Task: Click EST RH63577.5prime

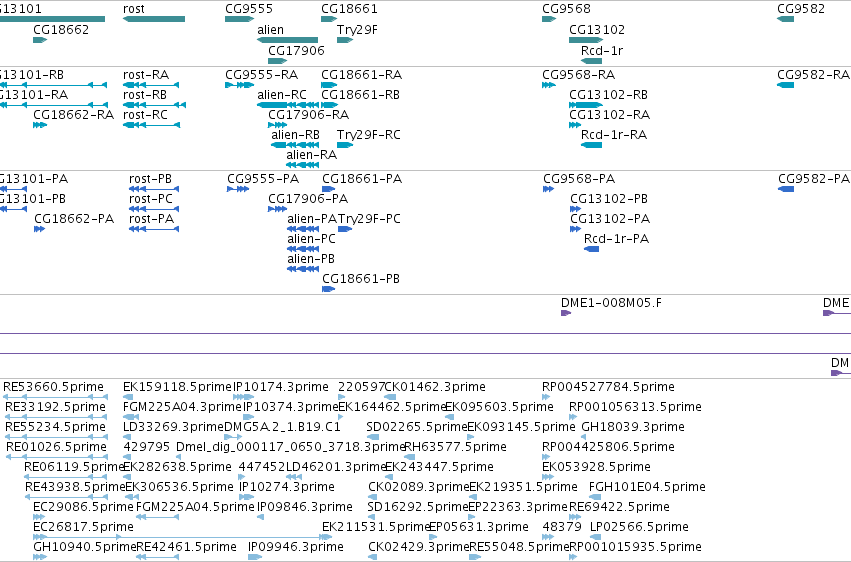Action: click(x=456, y=448)
